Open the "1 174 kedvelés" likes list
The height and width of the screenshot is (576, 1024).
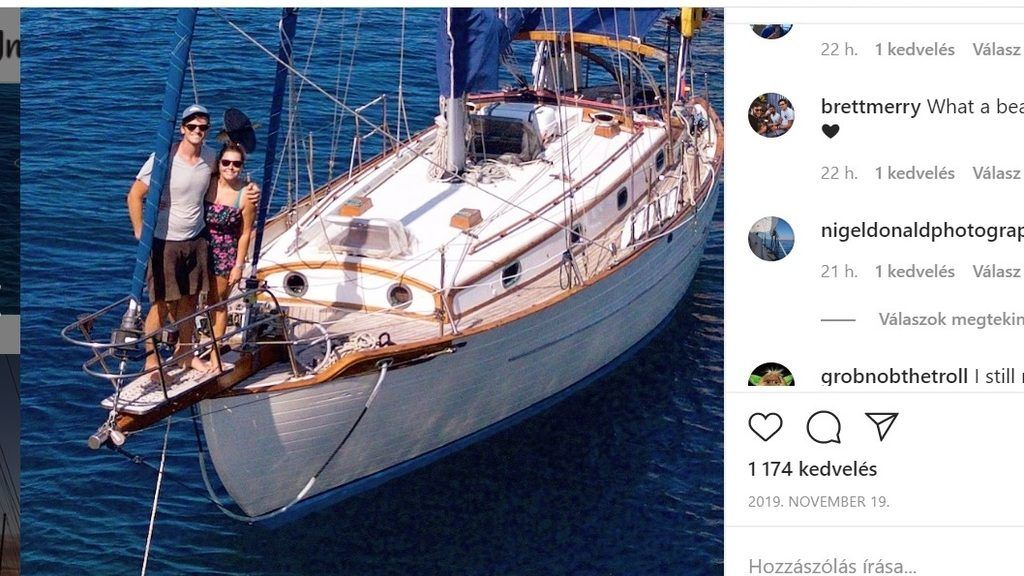(812, 469)
